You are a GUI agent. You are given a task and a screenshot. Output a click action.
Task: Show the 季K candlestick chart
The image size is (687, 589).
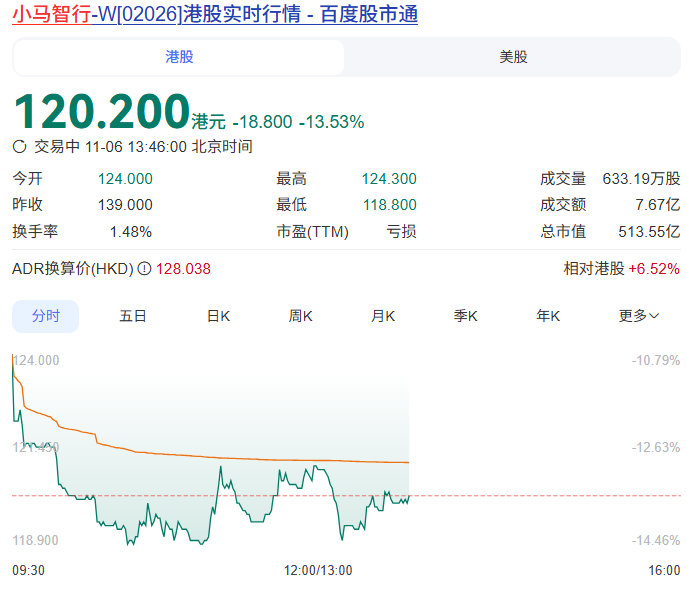[465, 316]
